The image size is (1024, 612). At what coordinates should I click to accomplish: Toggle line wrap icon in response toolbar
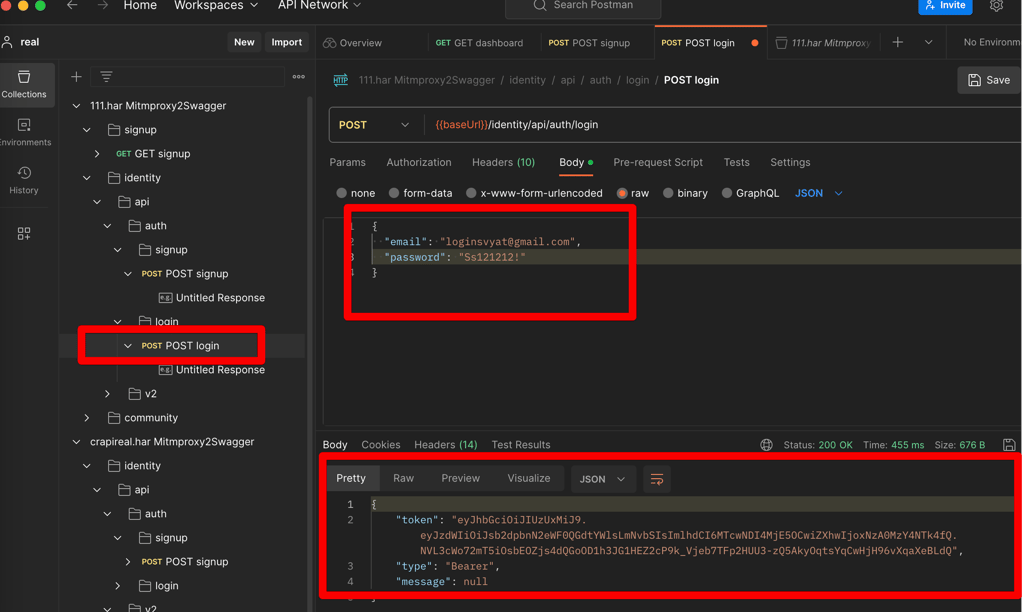click(657, 479)
